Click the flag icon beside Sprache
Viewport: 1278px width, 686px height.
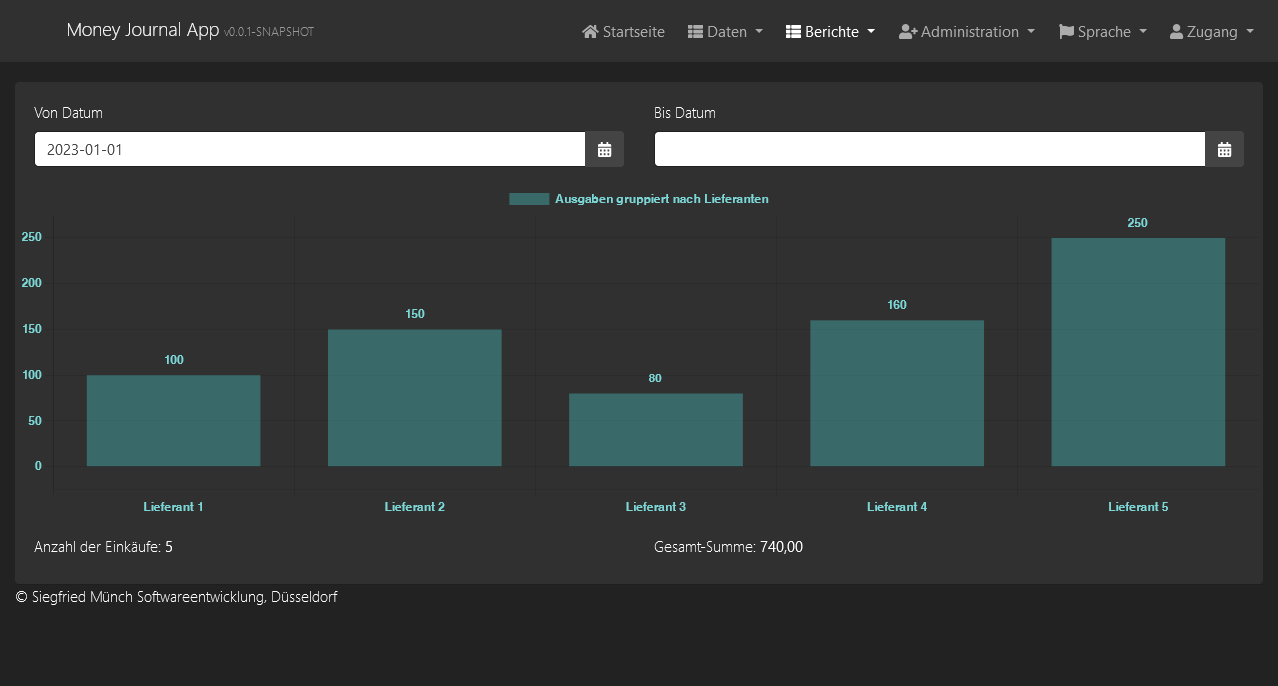pyautogui.click(x=1066, y=32)
